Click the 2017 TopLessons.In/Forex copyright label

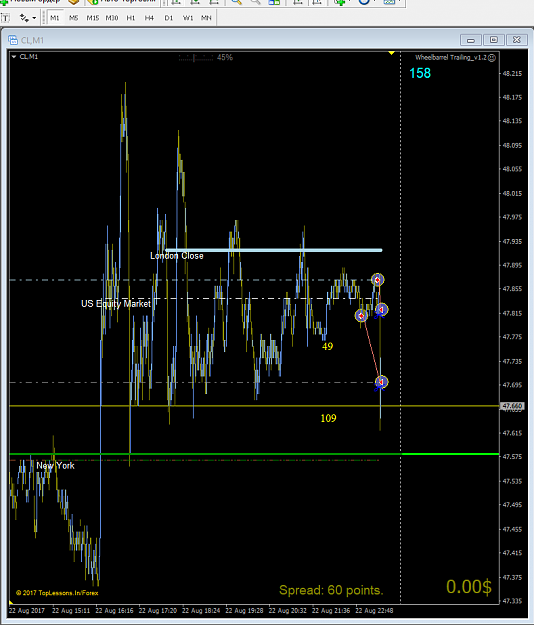[57, 593]
